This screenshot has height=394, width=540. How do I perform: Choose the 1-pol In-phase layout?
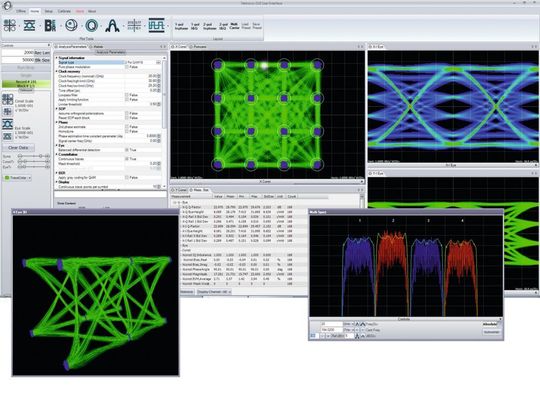pos(181,26)
